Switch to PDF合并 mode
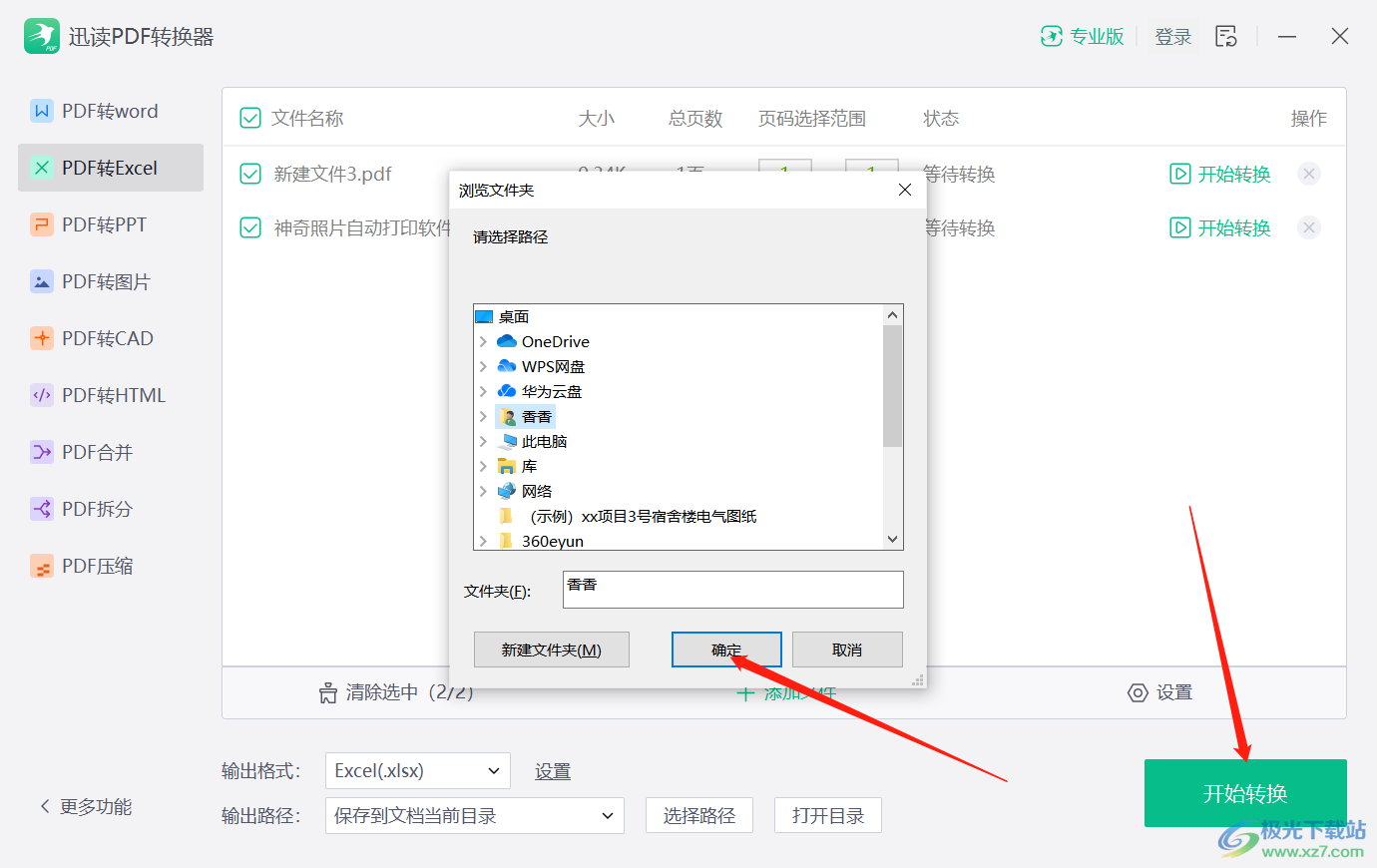This screenshot has width=1377, height=868. (x=111, y=452)
